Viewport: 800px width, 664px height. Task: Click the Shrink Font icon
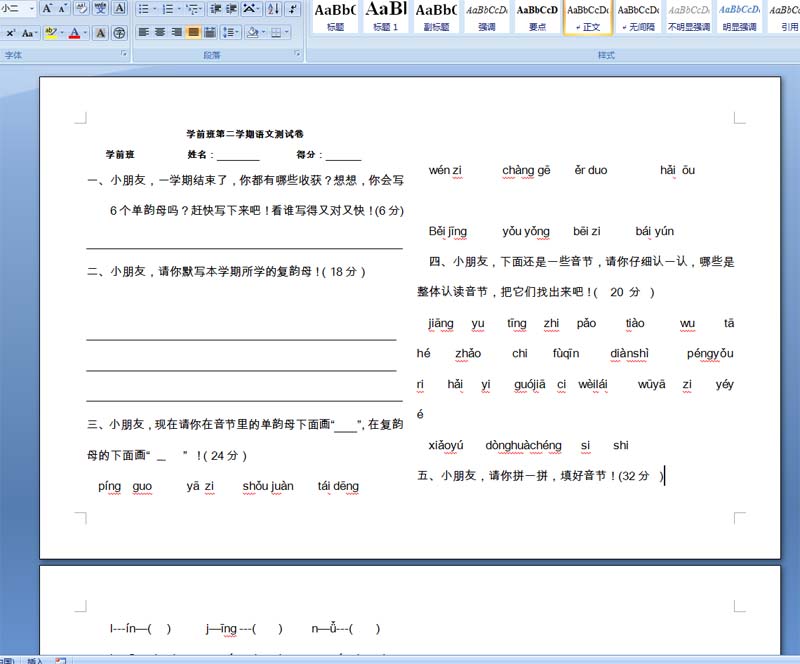coord(63,8)
